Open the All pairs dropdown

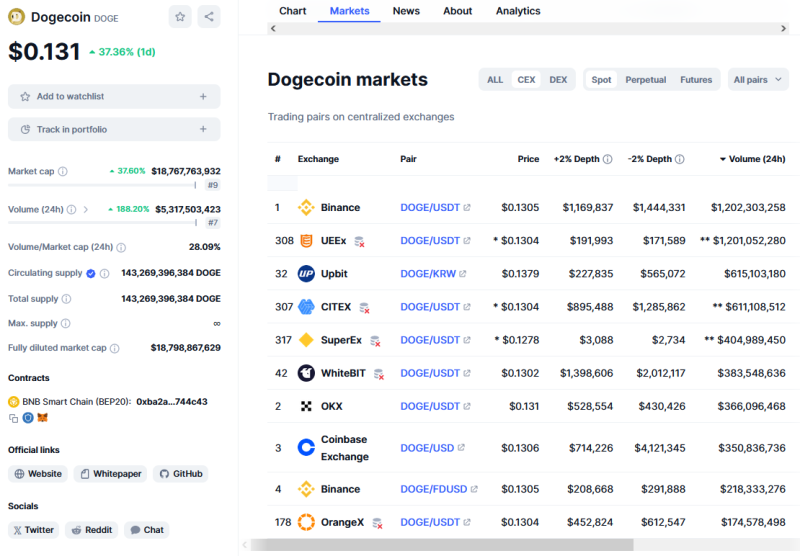tap(758, 80)
